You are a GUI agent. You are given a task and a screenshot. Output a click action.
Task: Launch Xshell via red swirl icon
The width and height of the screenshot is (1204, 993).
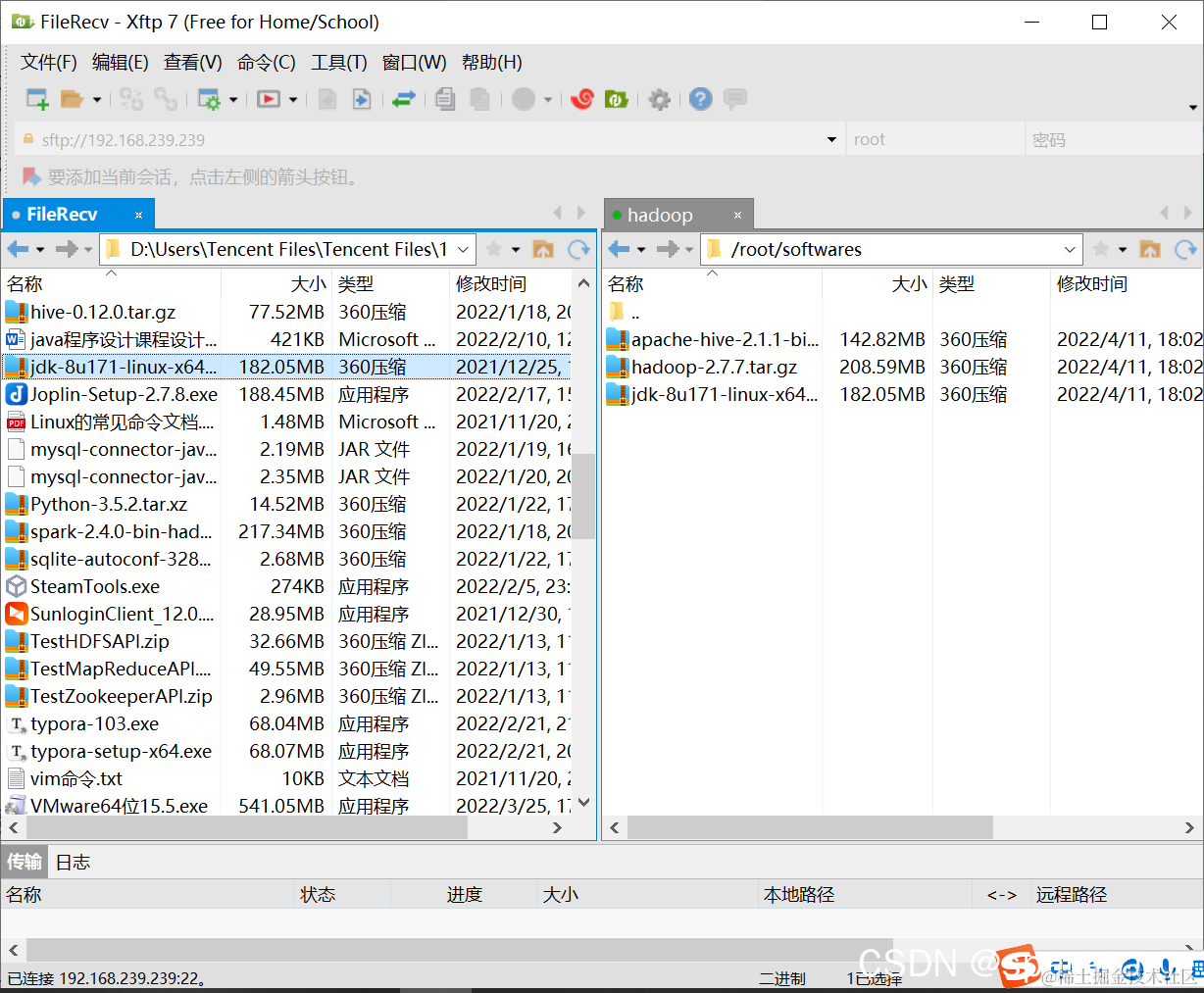click(x=582, y=99)
